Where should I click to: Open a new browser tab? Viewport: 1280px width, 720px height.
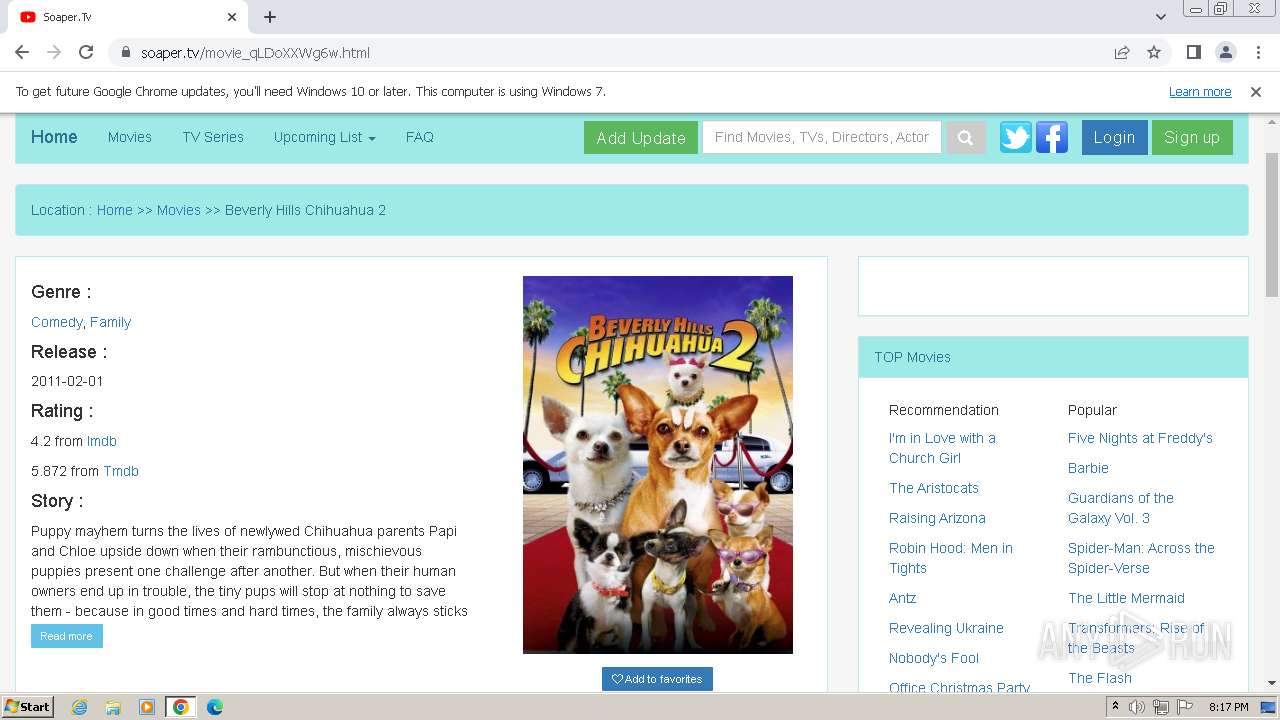[270, 17]
